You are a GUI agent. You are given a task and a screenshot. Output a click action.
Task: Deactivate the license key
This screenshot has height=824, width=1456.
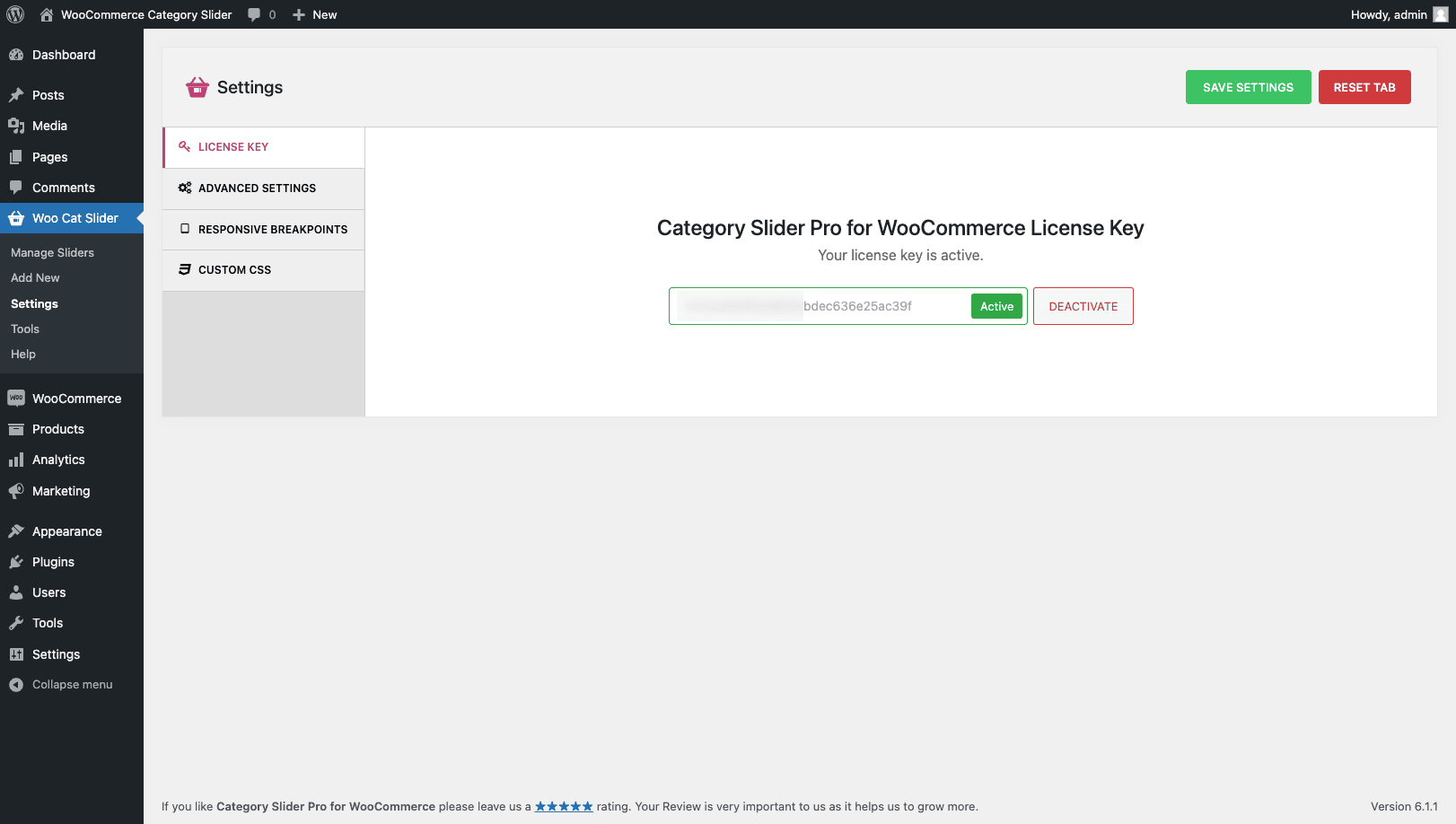tap(1083, 306)
